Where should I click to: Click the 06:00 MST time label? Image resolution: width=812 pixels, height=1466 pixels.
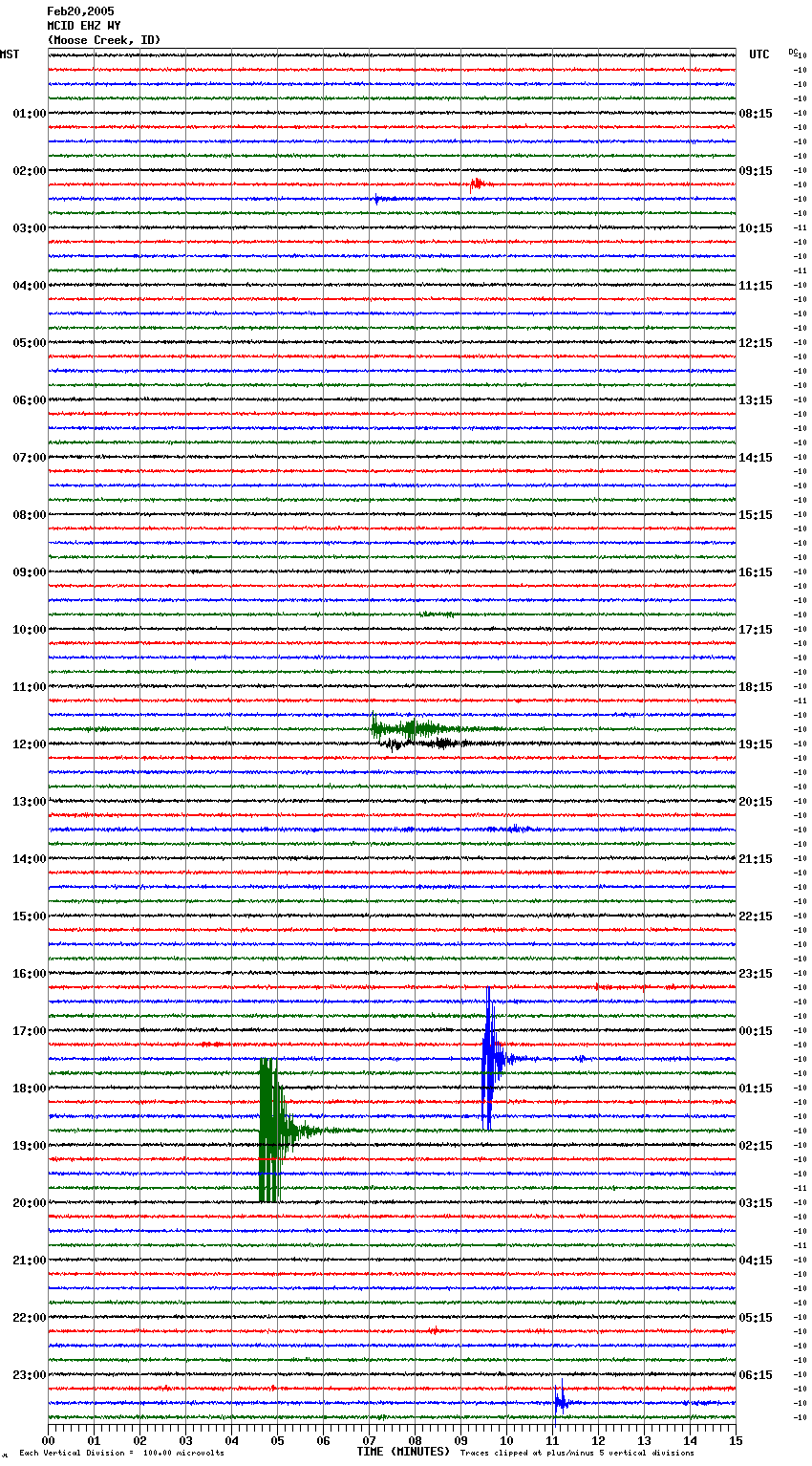(30, 400)
